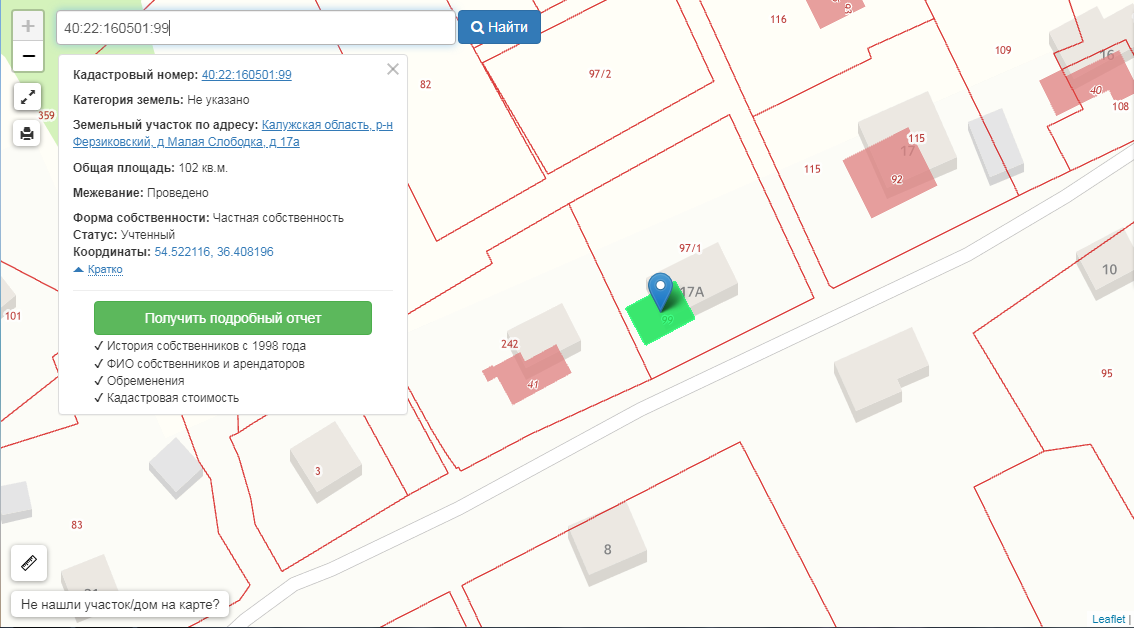Click house number 8 building
This screenshot has height=628, width=1134.
606,545
